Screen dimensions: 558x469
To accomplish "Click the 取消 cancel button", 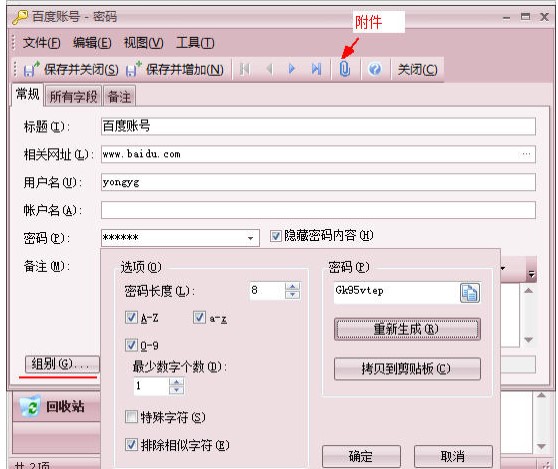I will [x=453, y=456].
